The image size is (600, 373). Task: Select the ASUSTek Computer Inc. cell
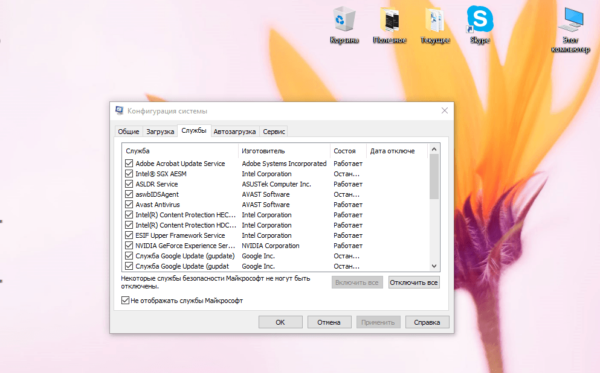coord(276,184)
